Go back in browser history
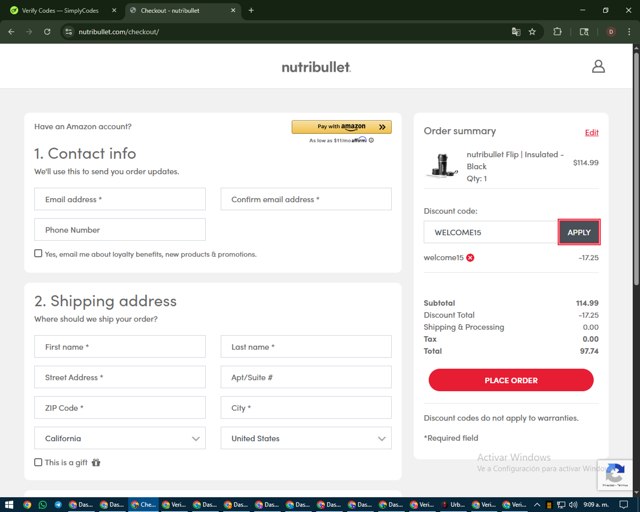Image resolution: width=640 pixels, height=512 pixels. pyautogui.click(x=11, y=32)
